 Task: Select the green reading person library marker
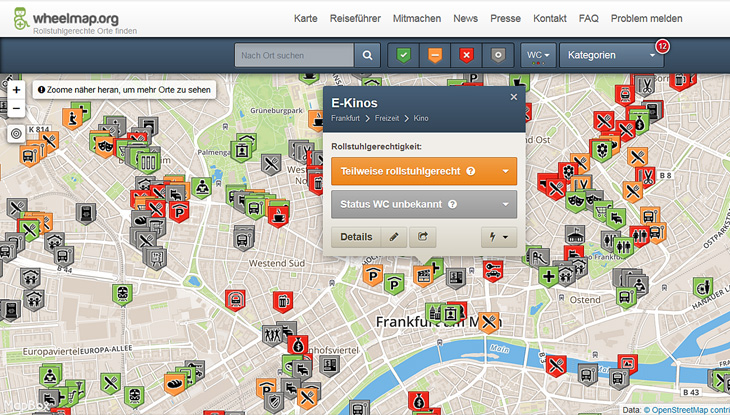point(202,188)
